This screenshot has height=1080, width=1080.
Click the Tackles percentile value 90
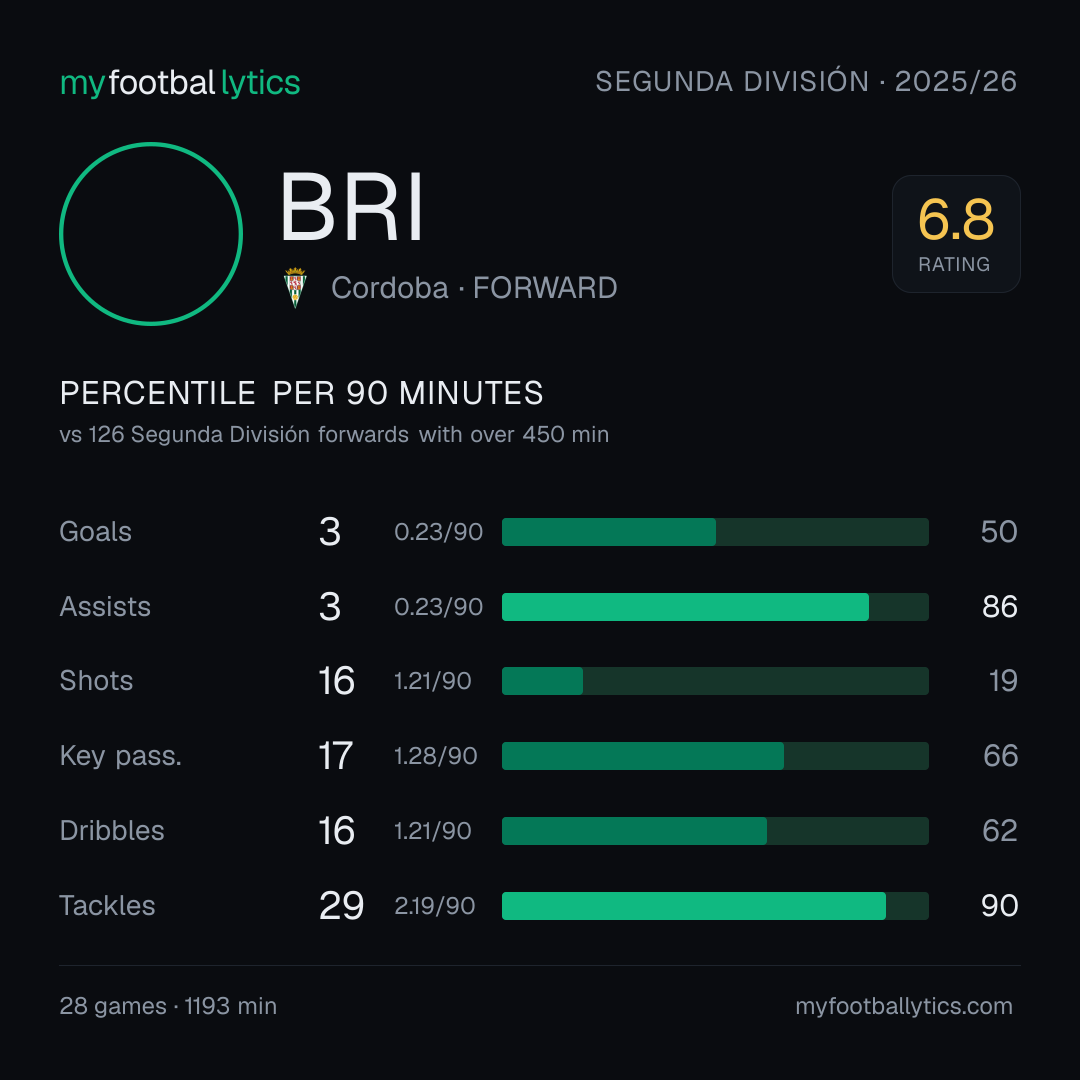pyautogui.click(x=999, y=906)
